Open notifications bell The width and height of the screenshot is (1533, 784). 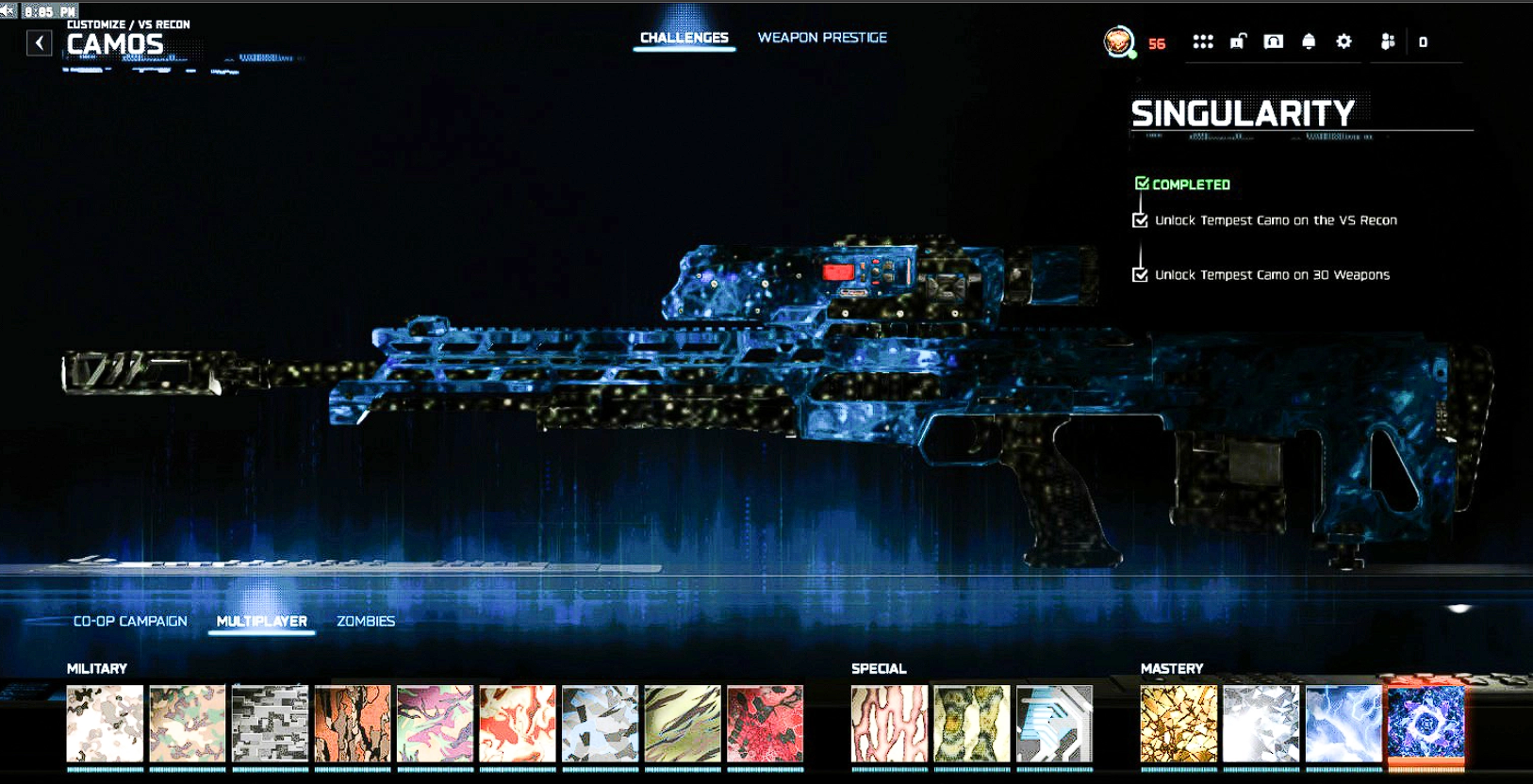(1309, 41)
